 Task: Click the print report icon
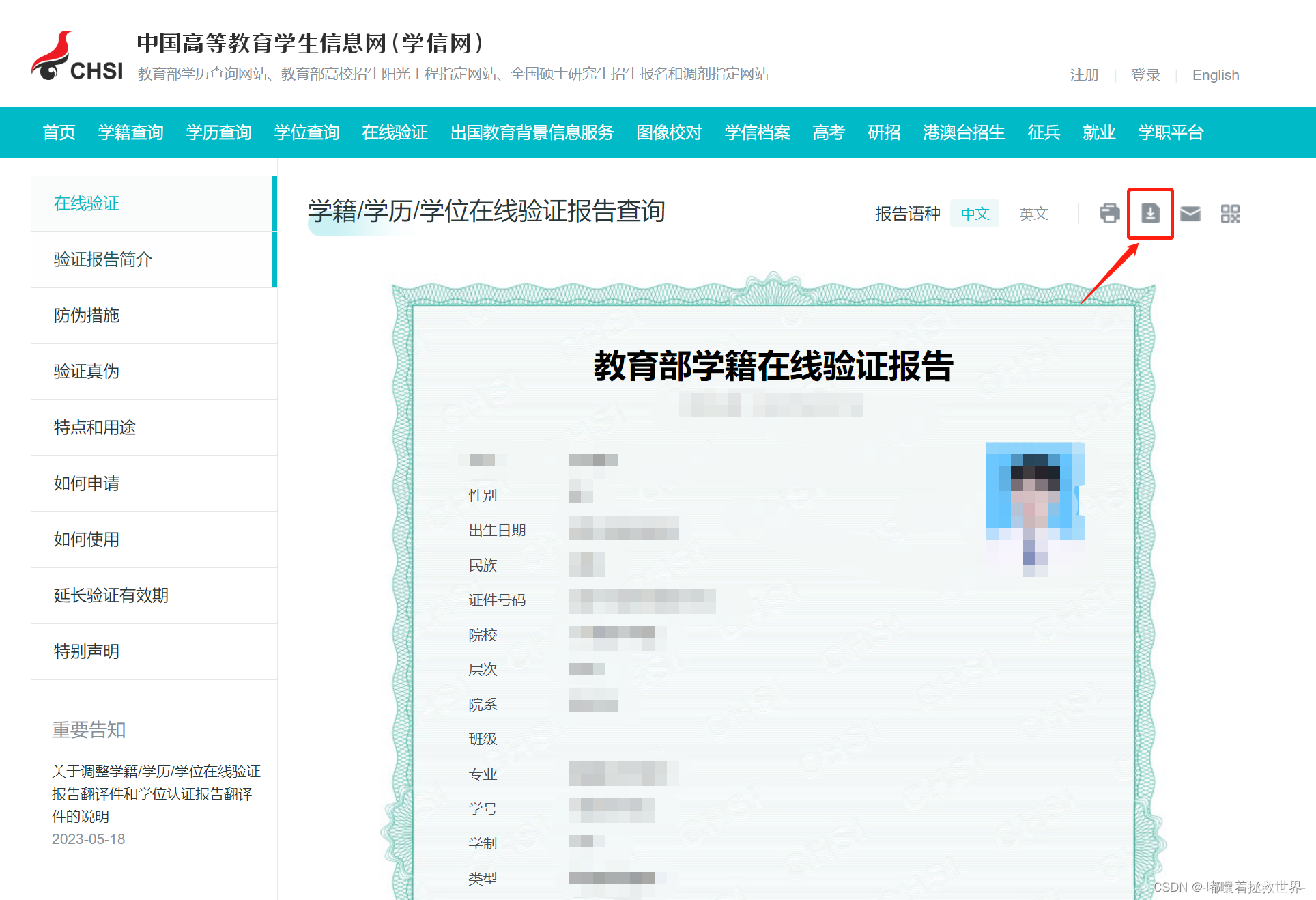(1109, 214)
